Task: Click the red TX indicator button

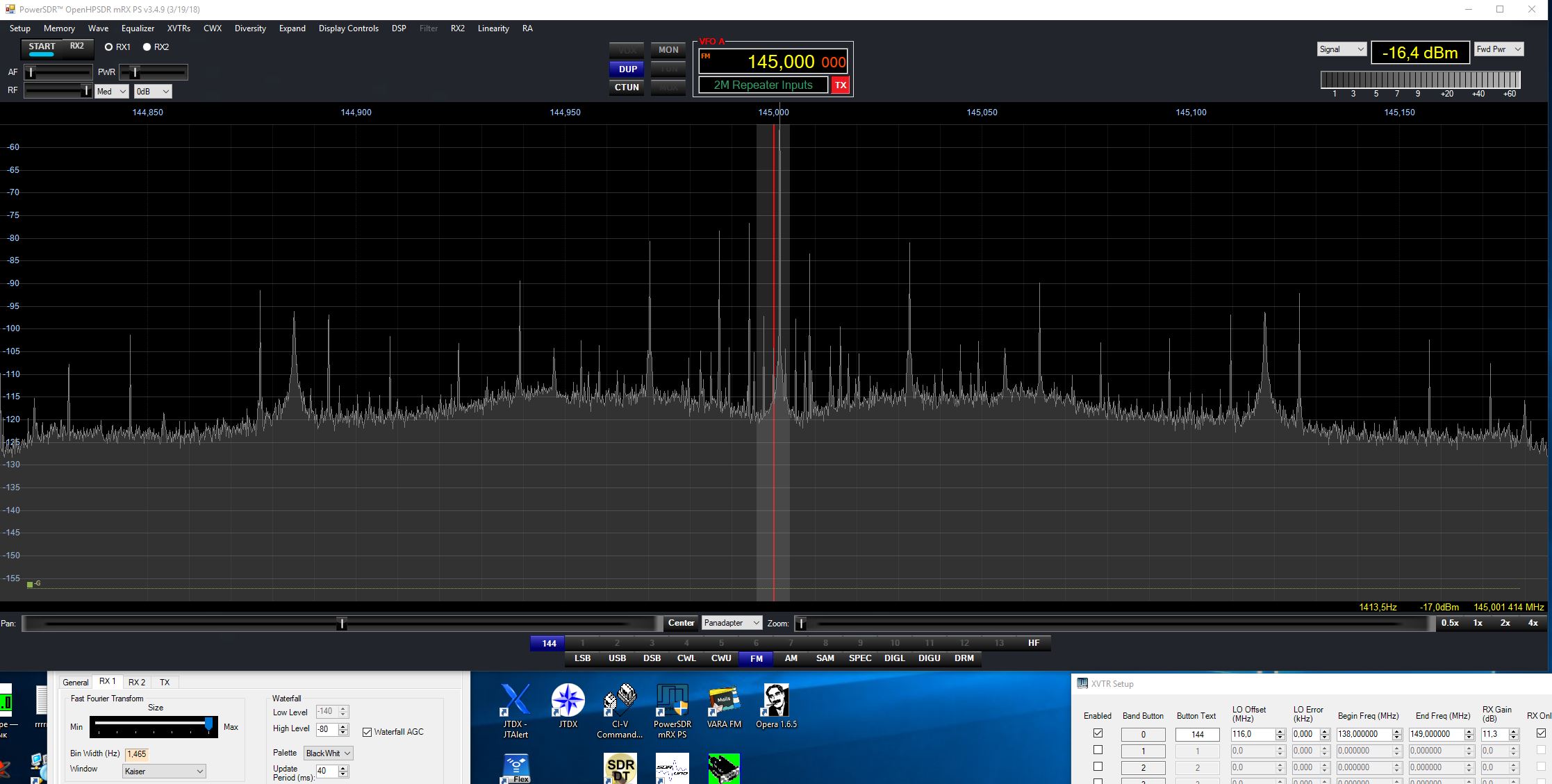Action: click(x=841, y=85)
